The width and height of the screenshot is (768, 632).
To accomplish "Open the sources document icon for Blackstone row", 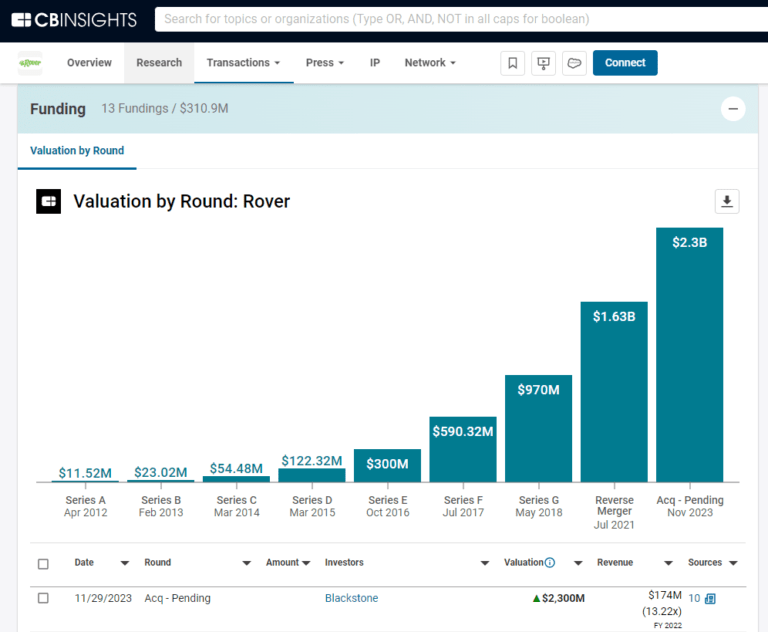I will pos(710,599).
